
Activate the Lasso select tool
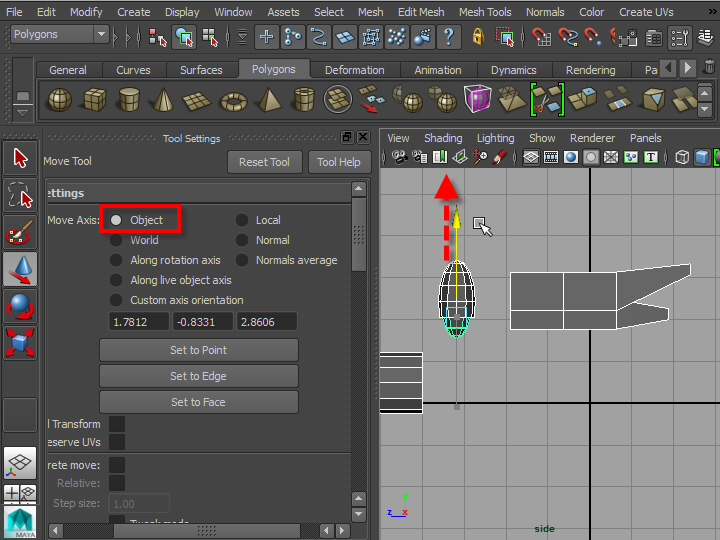click(x=20, y=195)
